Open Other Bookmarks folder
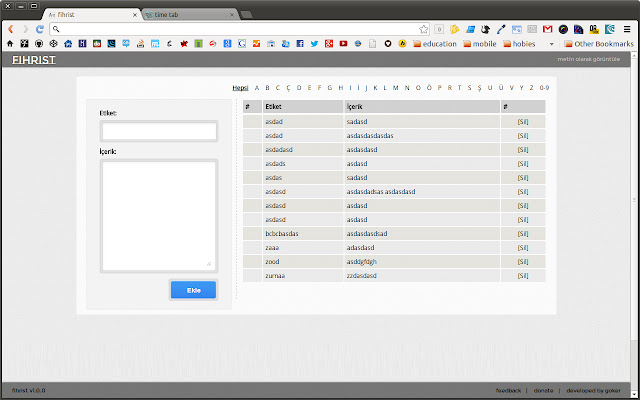Image resolution: width=640 pixels, height=400 pixels. click(x=599, y=44)
